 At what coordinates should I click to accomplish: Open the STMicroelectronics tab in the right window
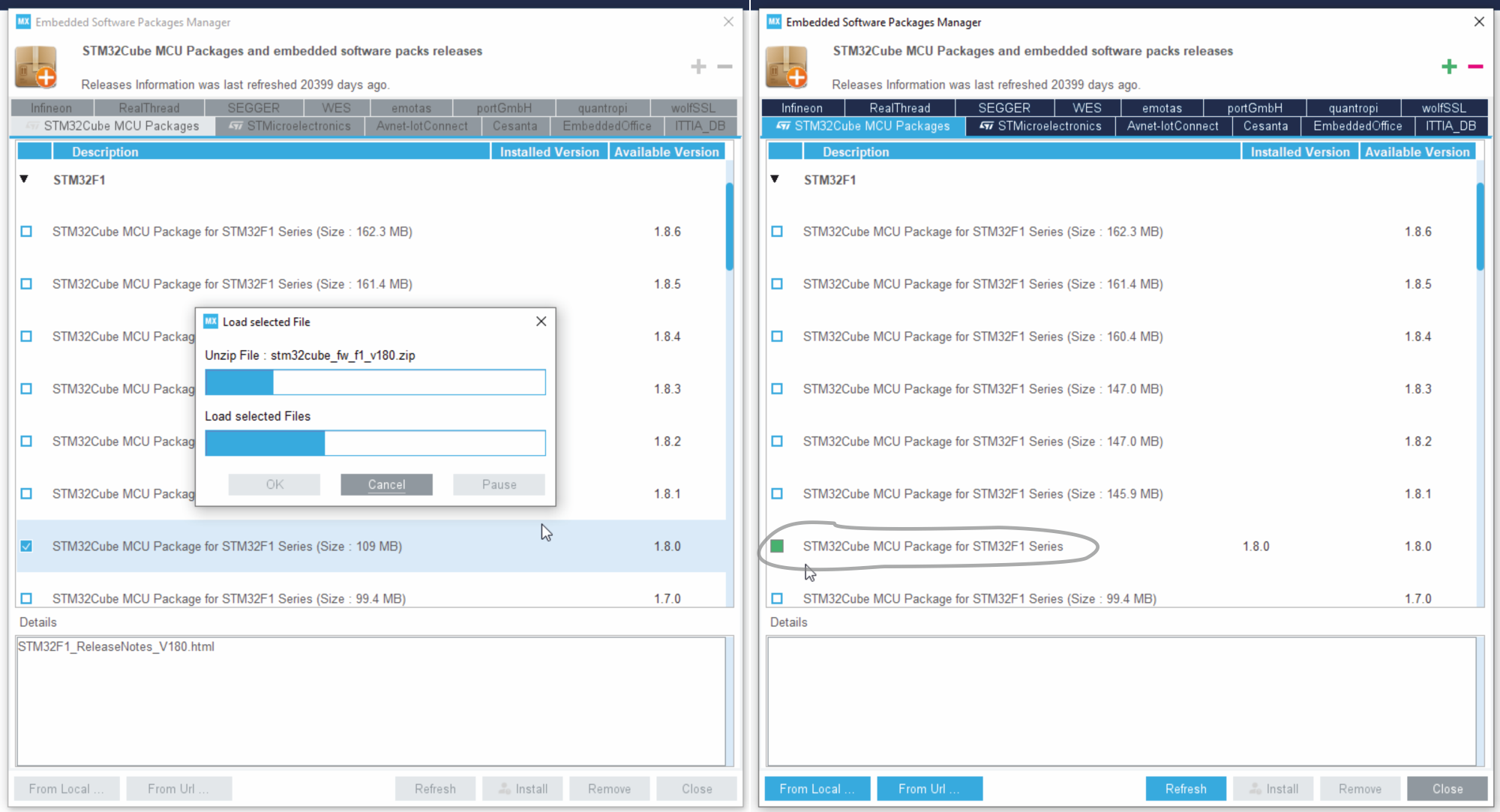(x=1040, y=126)
